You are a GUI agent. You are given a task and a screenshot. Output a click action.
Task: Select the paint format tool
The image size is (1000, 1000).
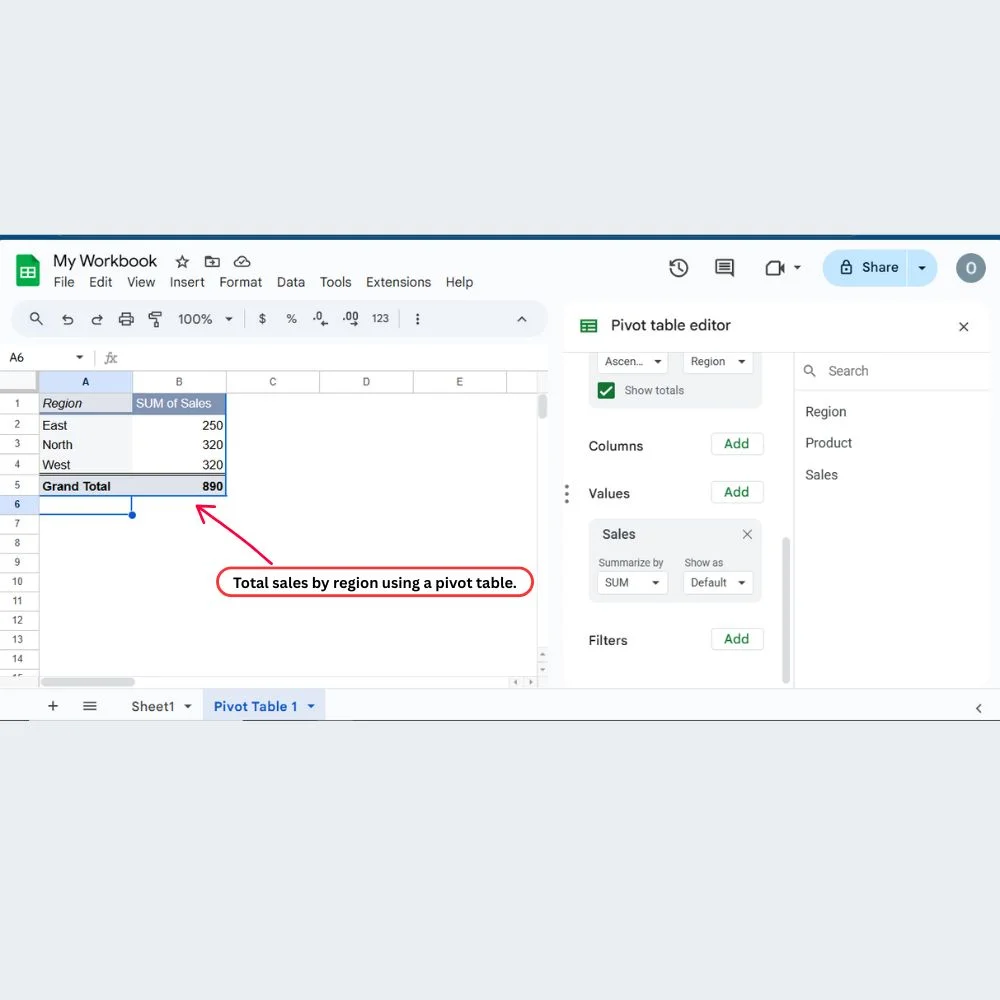click(x=155, y=319)
